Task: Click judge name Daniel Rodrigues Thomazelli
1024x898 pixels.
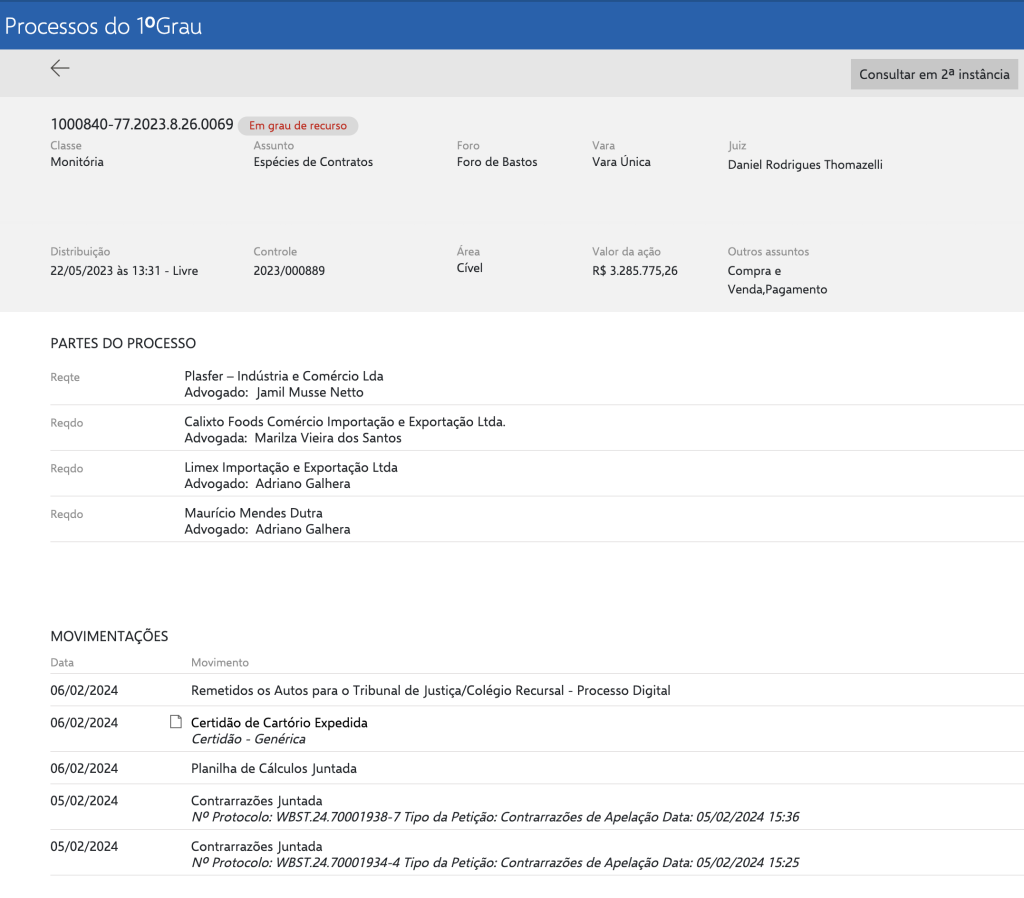Action: pyautogui.click(x=805, y=164)
